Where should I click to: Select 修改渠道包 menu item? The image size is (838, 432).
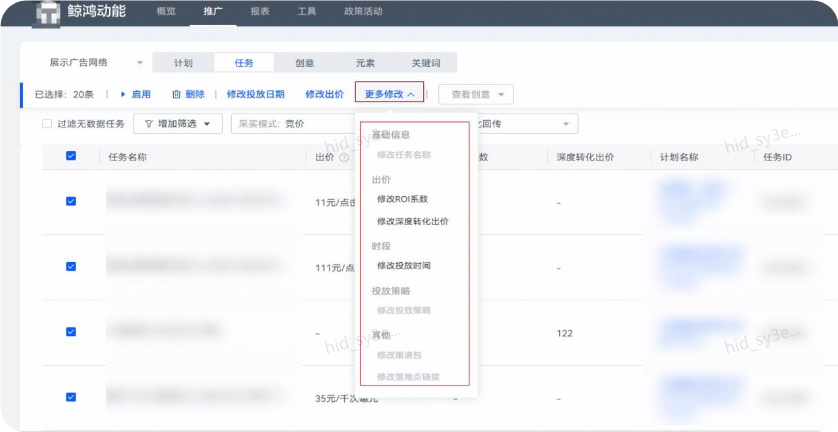point(399,355)
